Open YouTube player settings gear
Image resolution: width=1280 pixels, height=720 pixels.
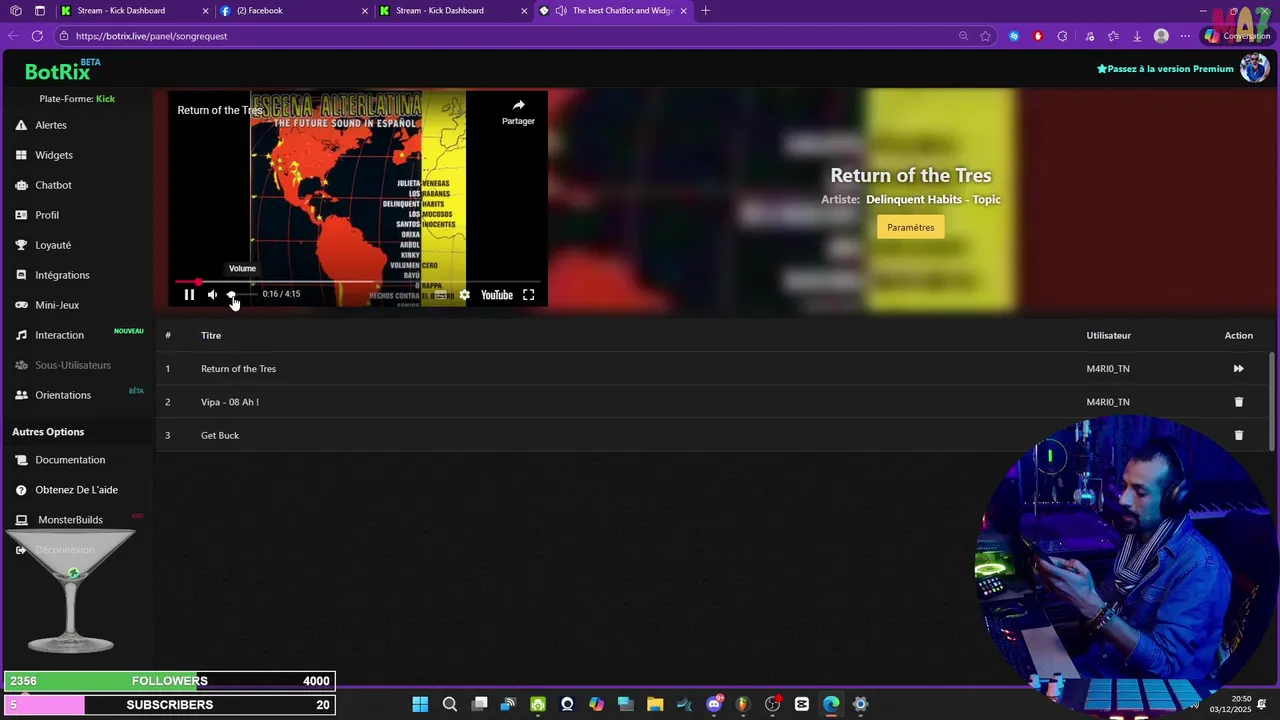point(465,295)
